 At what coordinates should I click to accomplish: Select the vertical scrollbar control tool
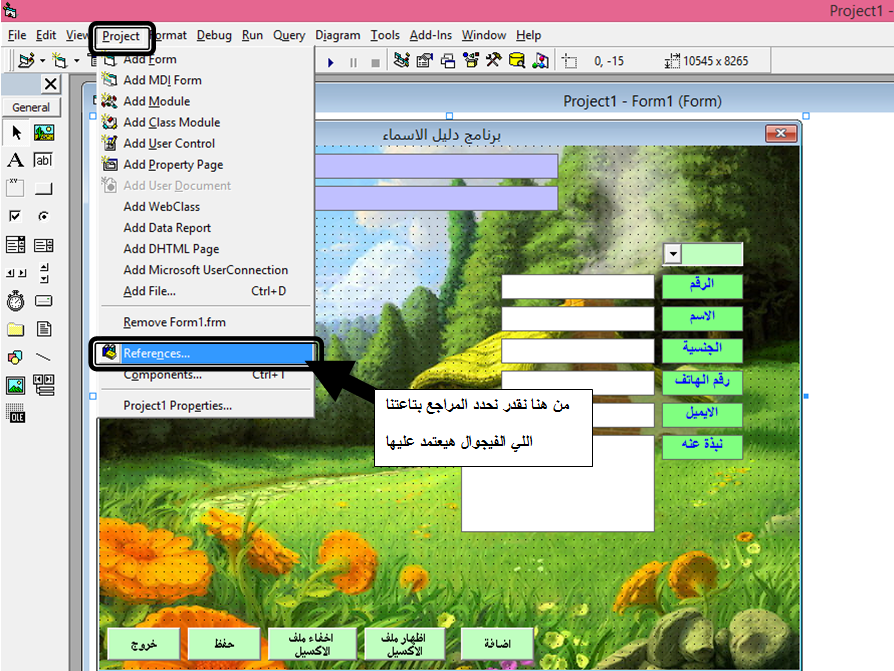(44, 273)
